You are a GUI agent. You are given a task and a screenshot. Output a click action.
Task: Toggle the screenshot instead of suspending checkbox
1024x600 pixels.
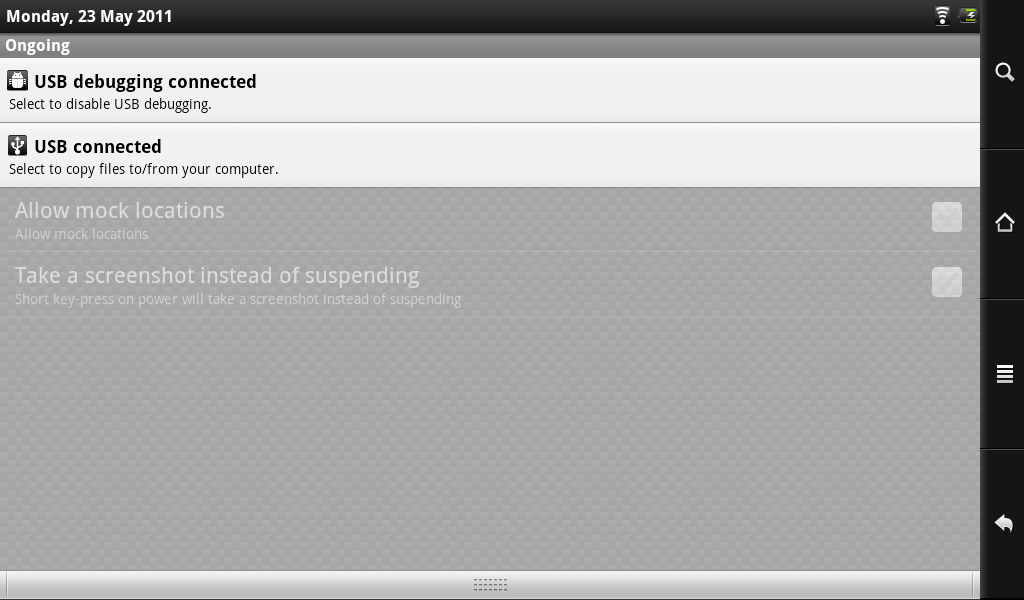[x=946, y=282]
